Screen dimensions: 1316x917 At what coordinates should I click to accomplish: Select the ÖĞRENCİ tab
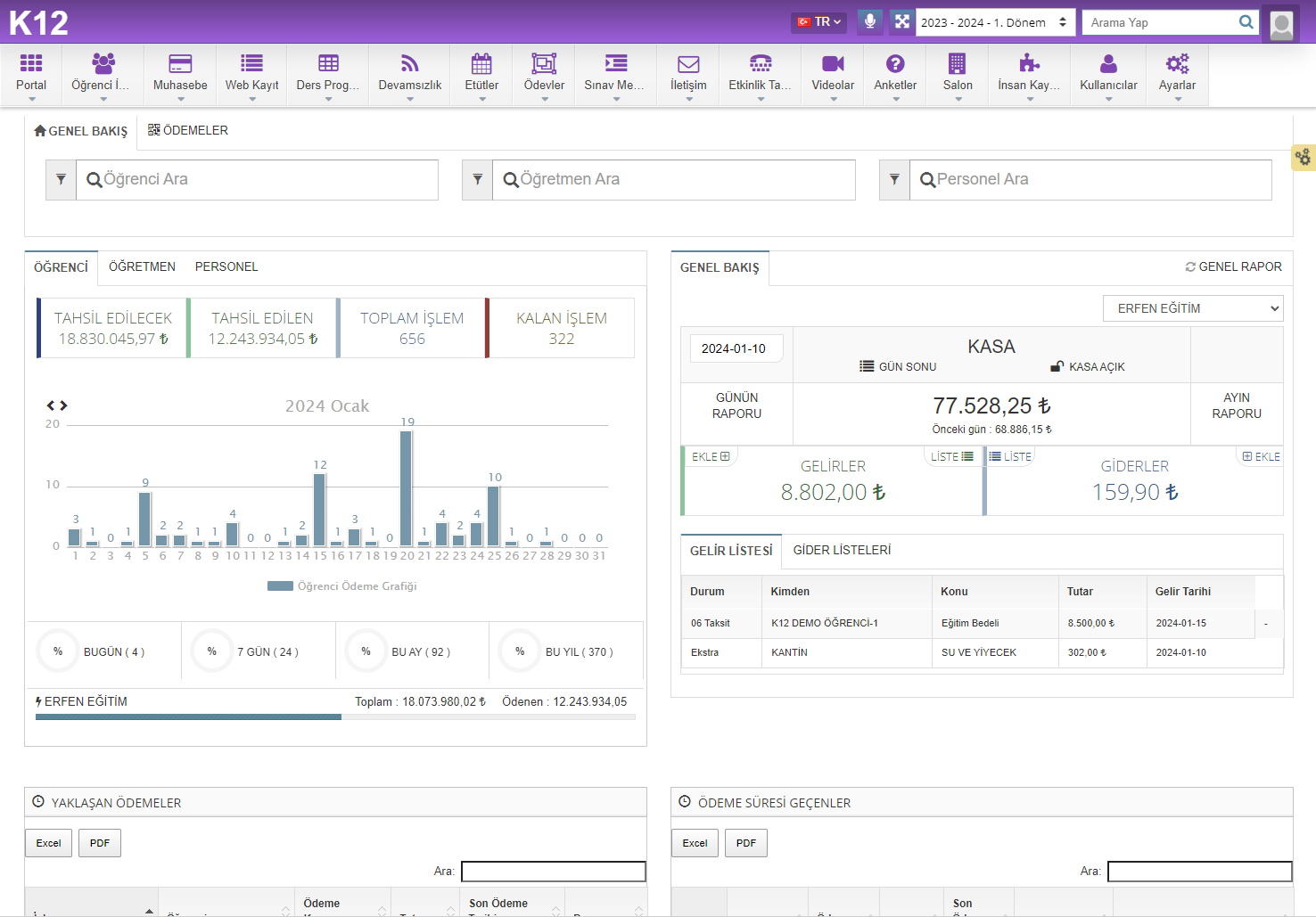pos(61,267)
